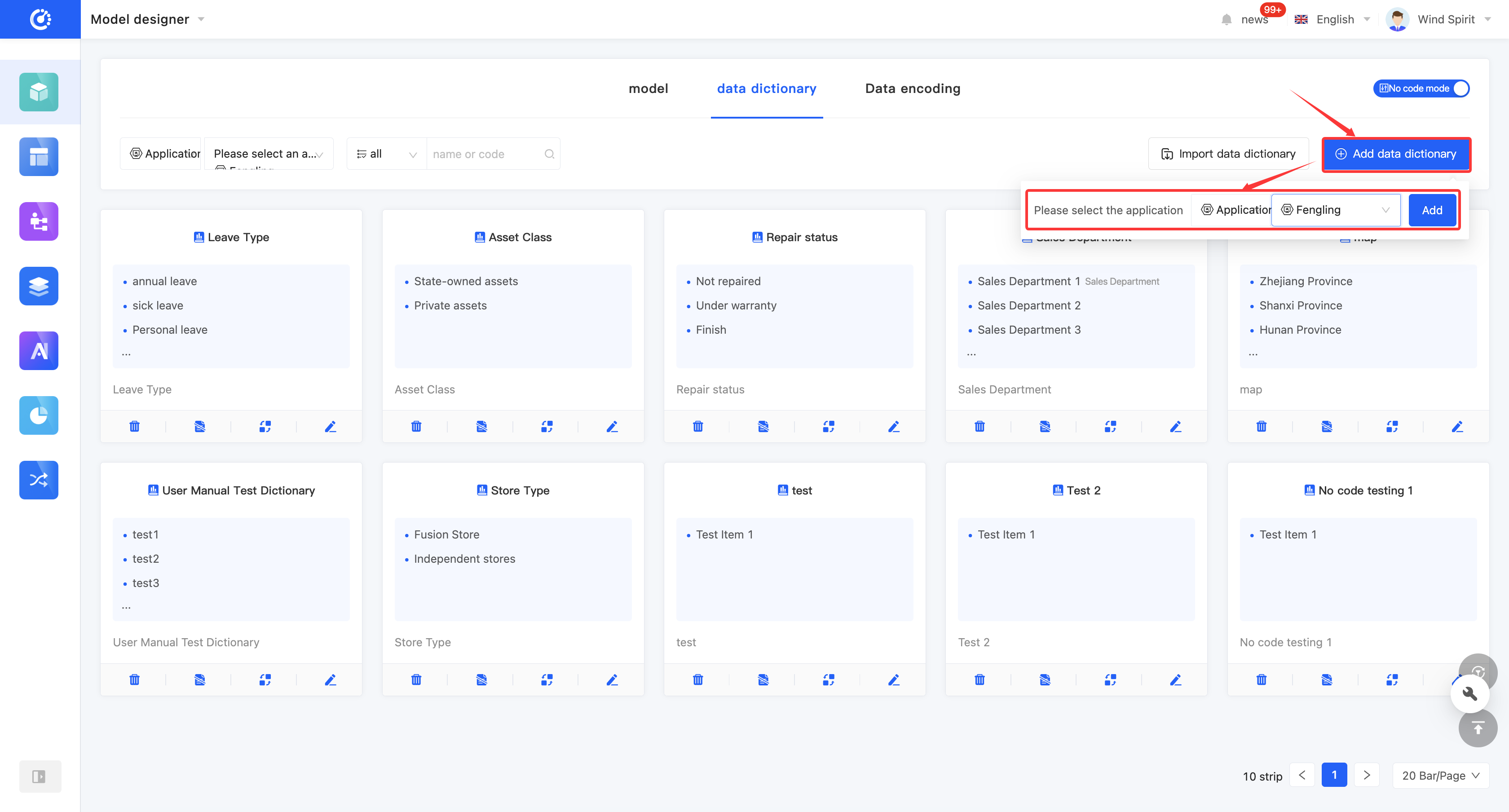Click the wrench tool floating button

pyautogui.click(x=1470, y=693)
